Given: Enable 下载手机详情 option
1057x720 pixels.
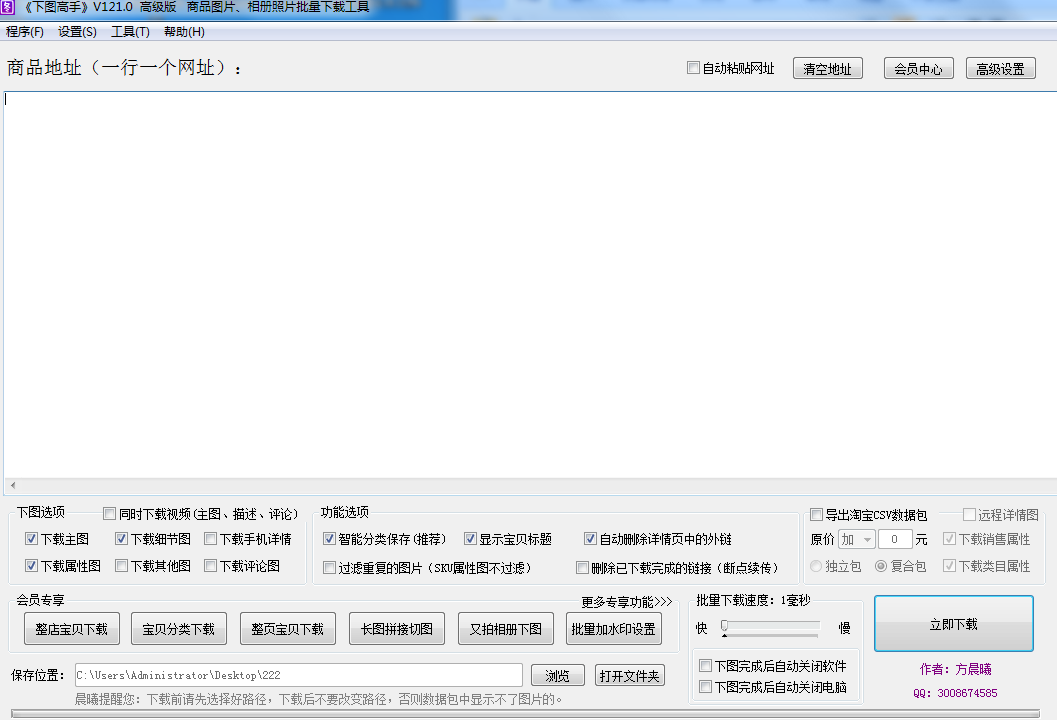Looking at the screenshot, I should [x=210, y=538].
